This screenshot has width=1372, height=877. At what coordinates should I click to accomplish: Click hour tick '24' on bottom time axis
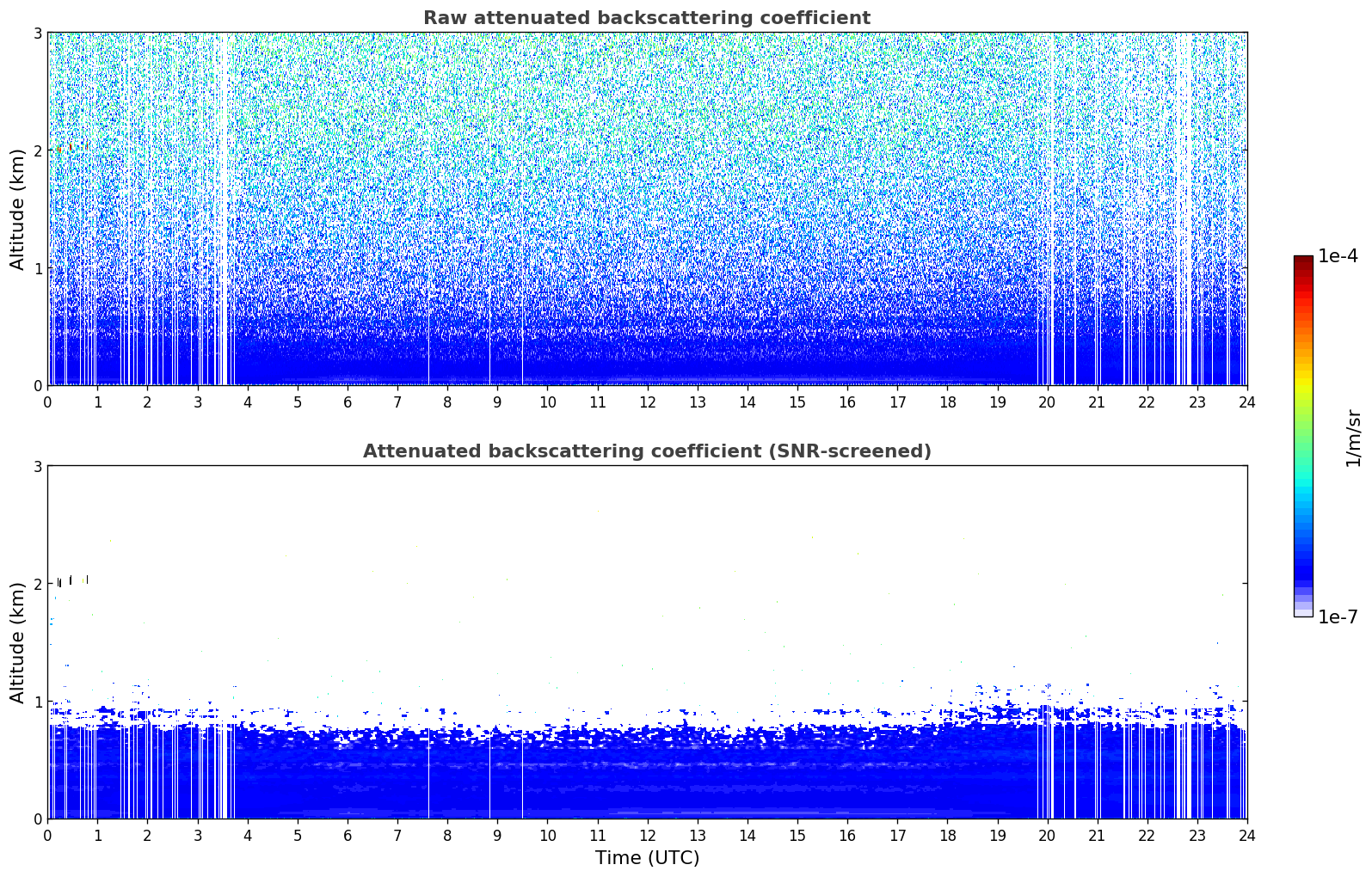(1247, 835)
